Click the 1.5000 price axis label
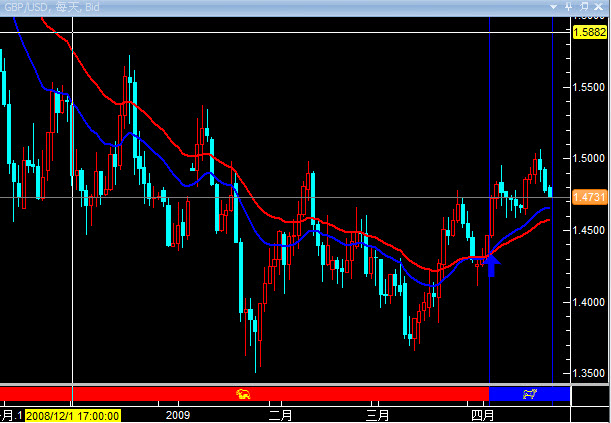611x423 pixels. pyautogui.click(x=588, y=159)
